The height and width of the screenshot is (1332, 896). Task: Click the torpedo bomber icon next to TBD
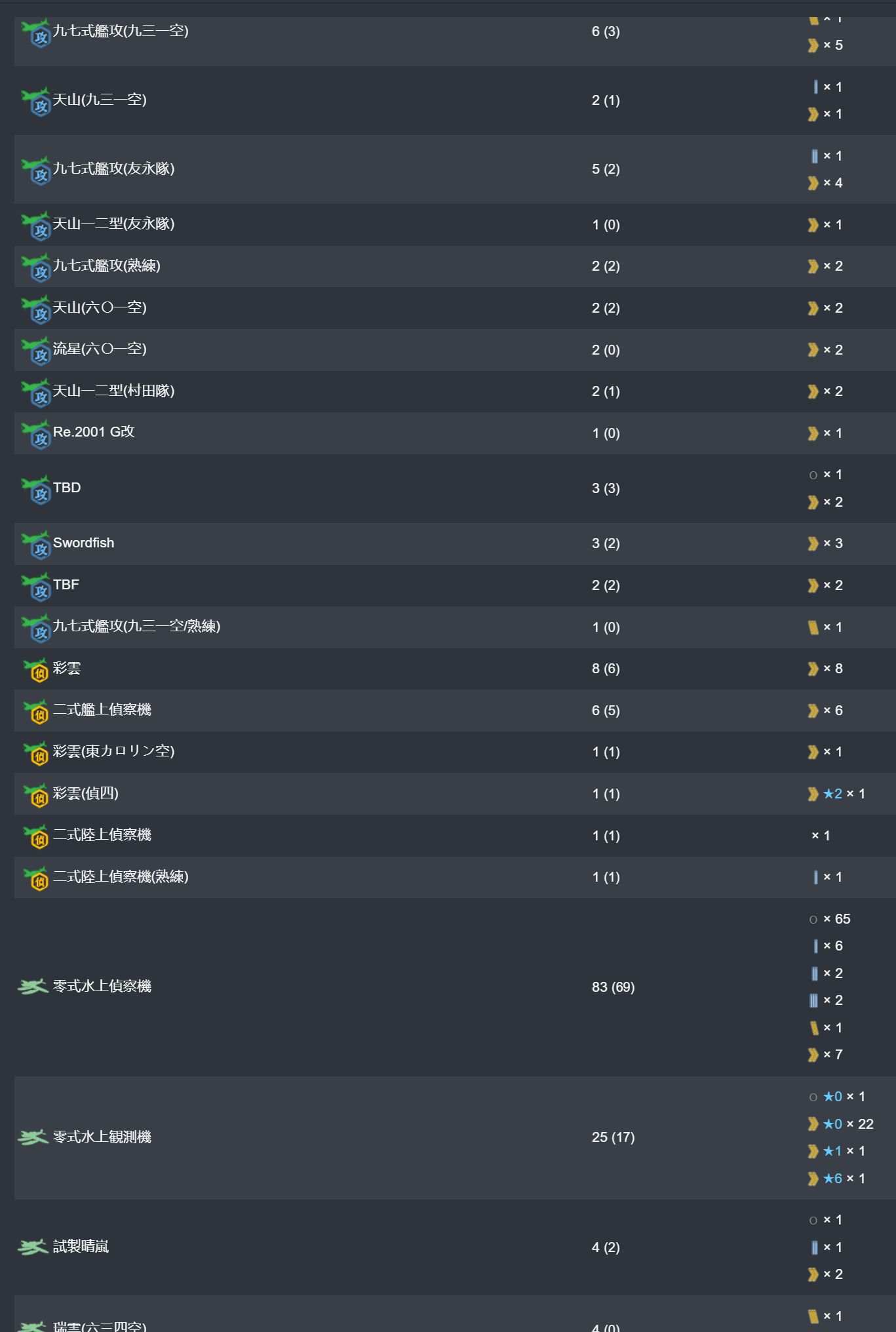(35, 490)
